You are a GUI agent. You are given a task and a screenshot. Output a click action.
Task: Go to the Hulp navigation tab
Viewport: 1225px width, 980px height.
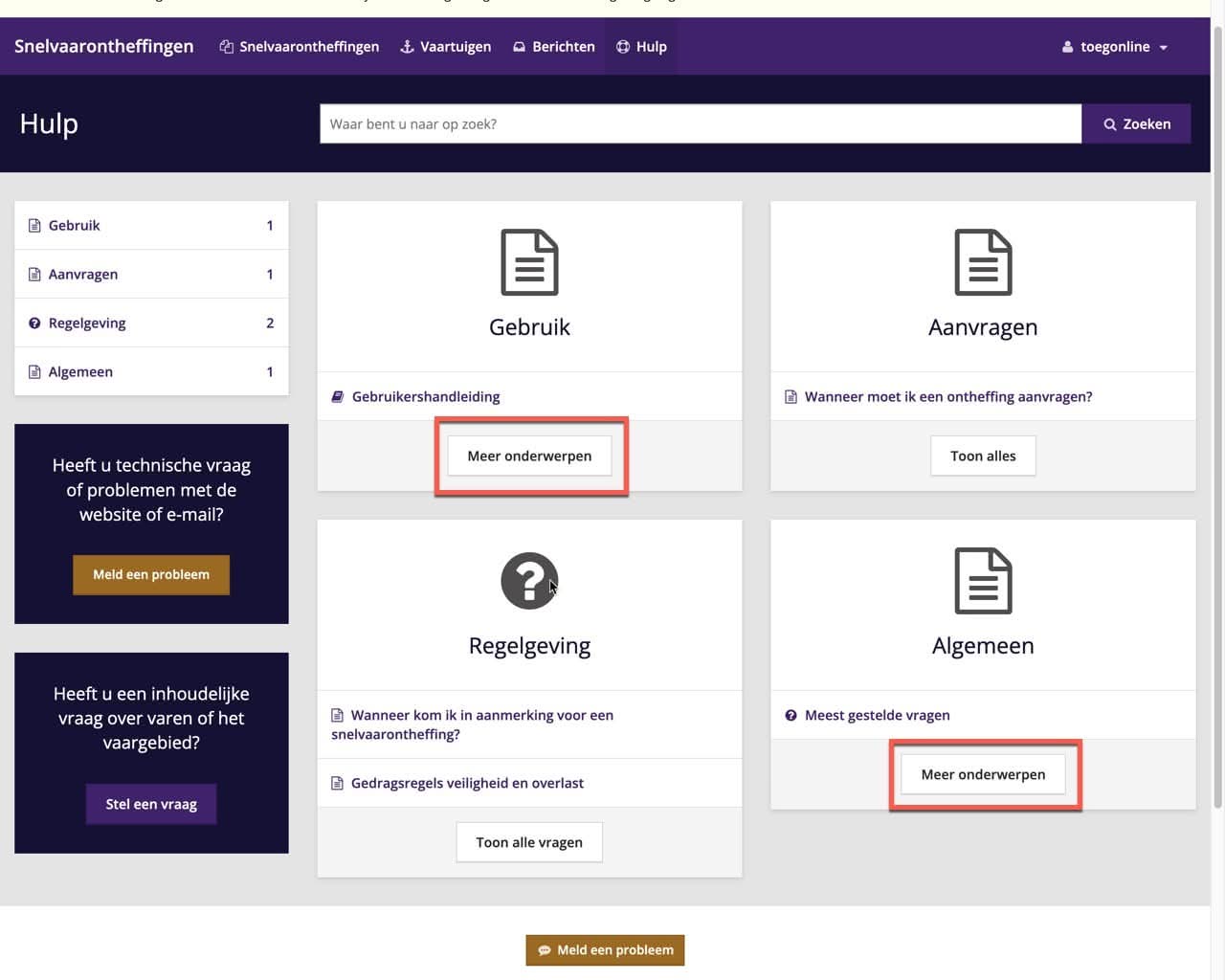(x=641, y=47)
